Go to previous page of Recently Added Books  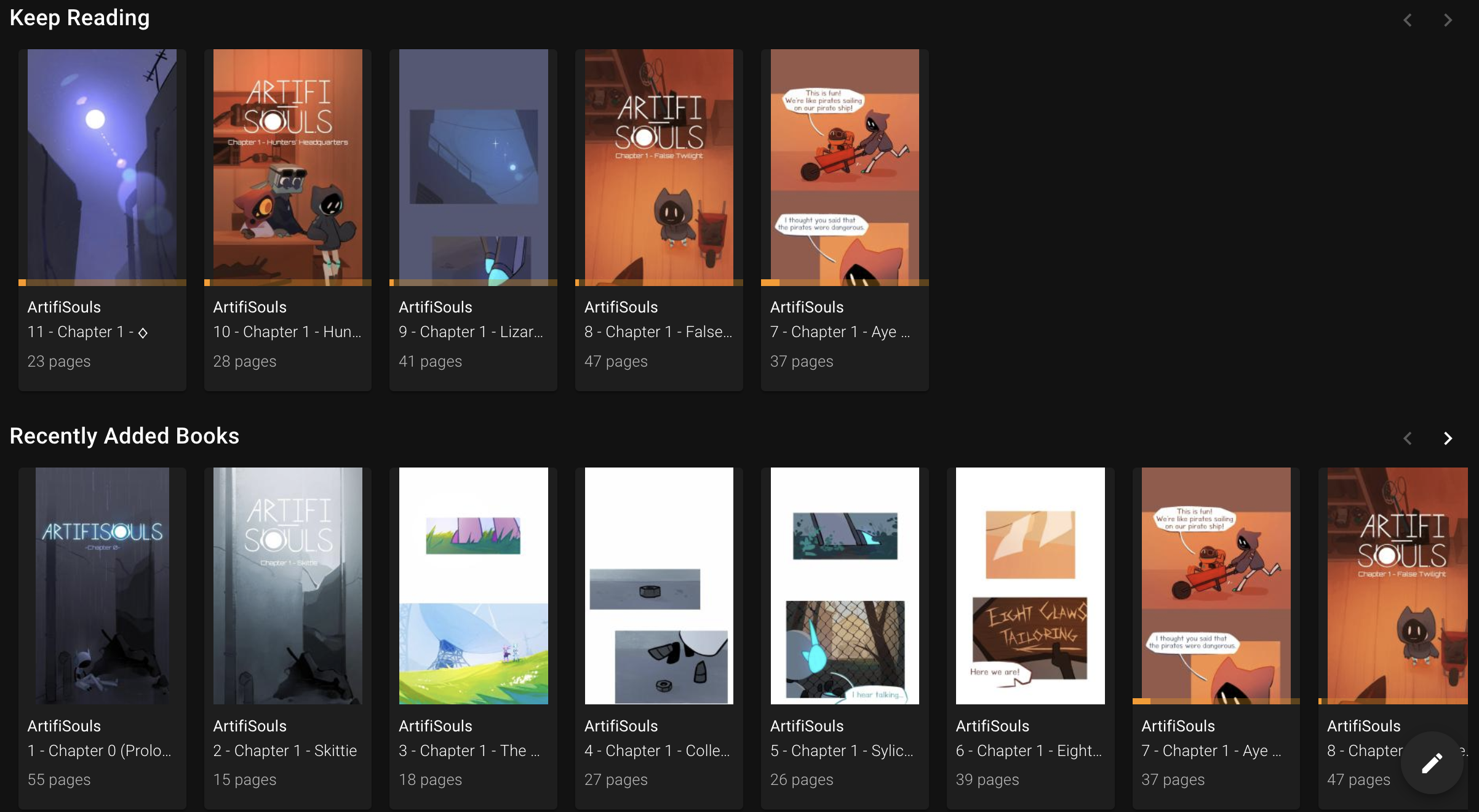1408,438
